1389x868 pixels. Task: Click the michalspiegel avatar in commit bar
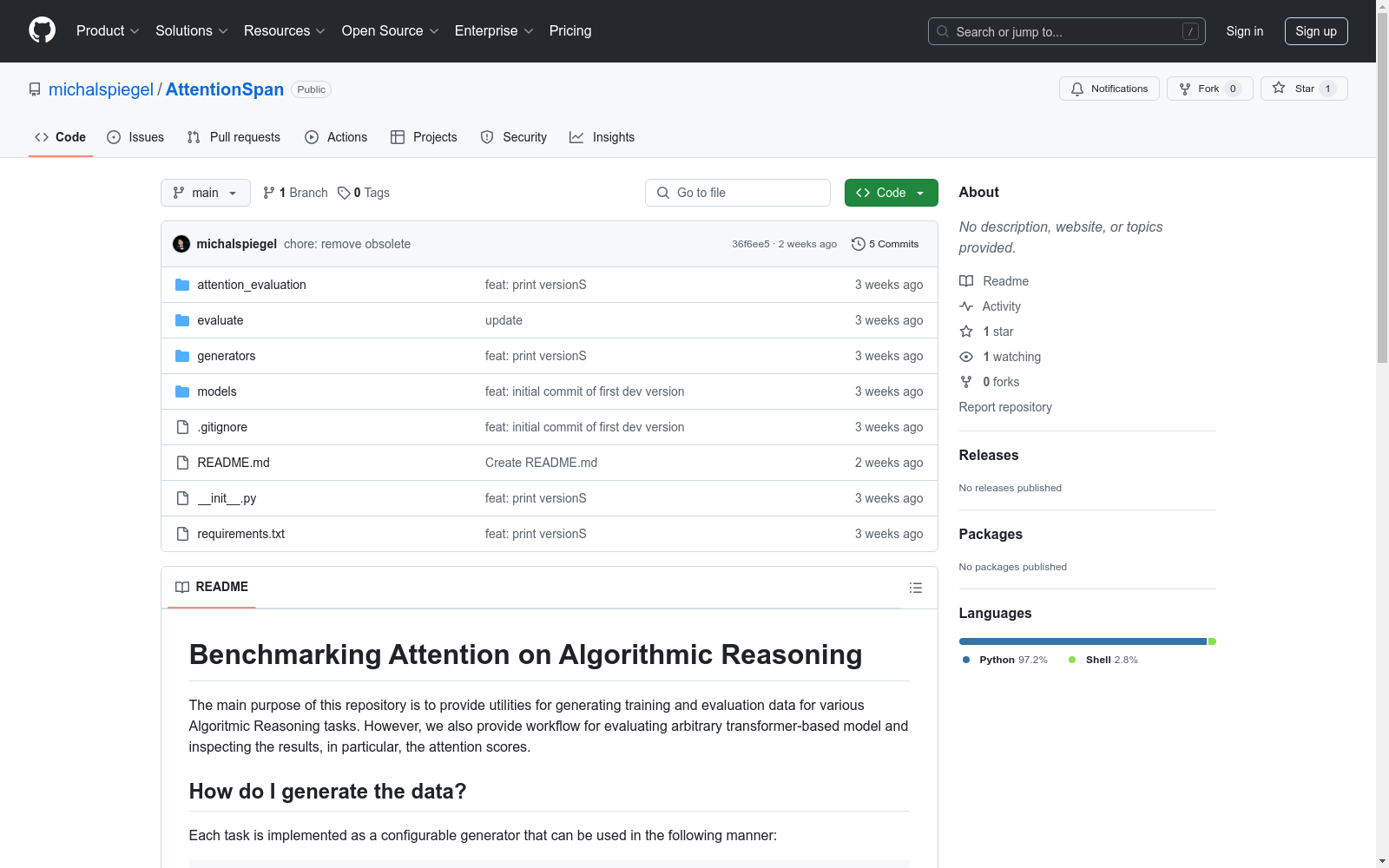(x=181, y=244)
